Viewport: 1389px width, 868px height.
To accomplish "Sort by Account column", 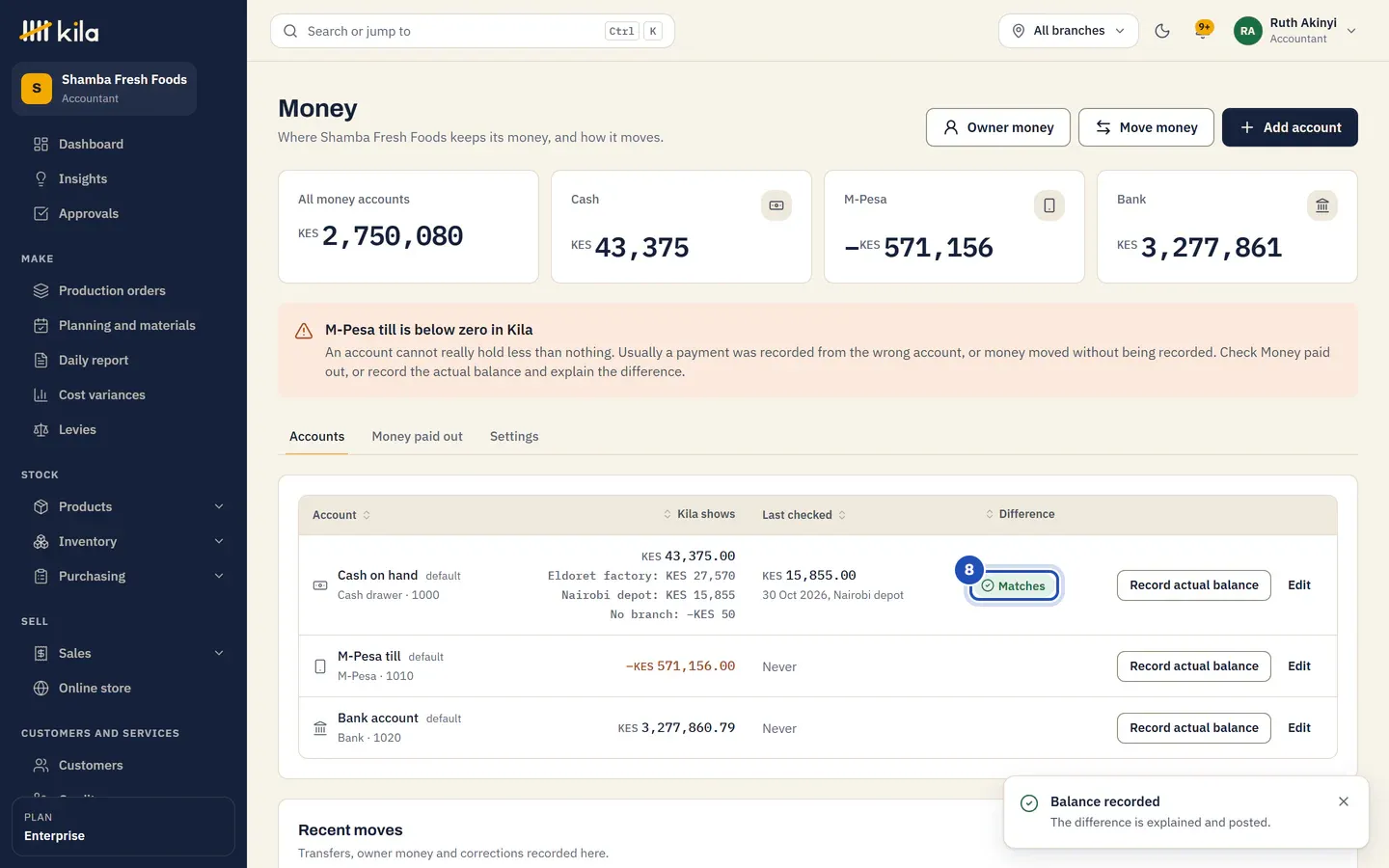I will [341, 515].
